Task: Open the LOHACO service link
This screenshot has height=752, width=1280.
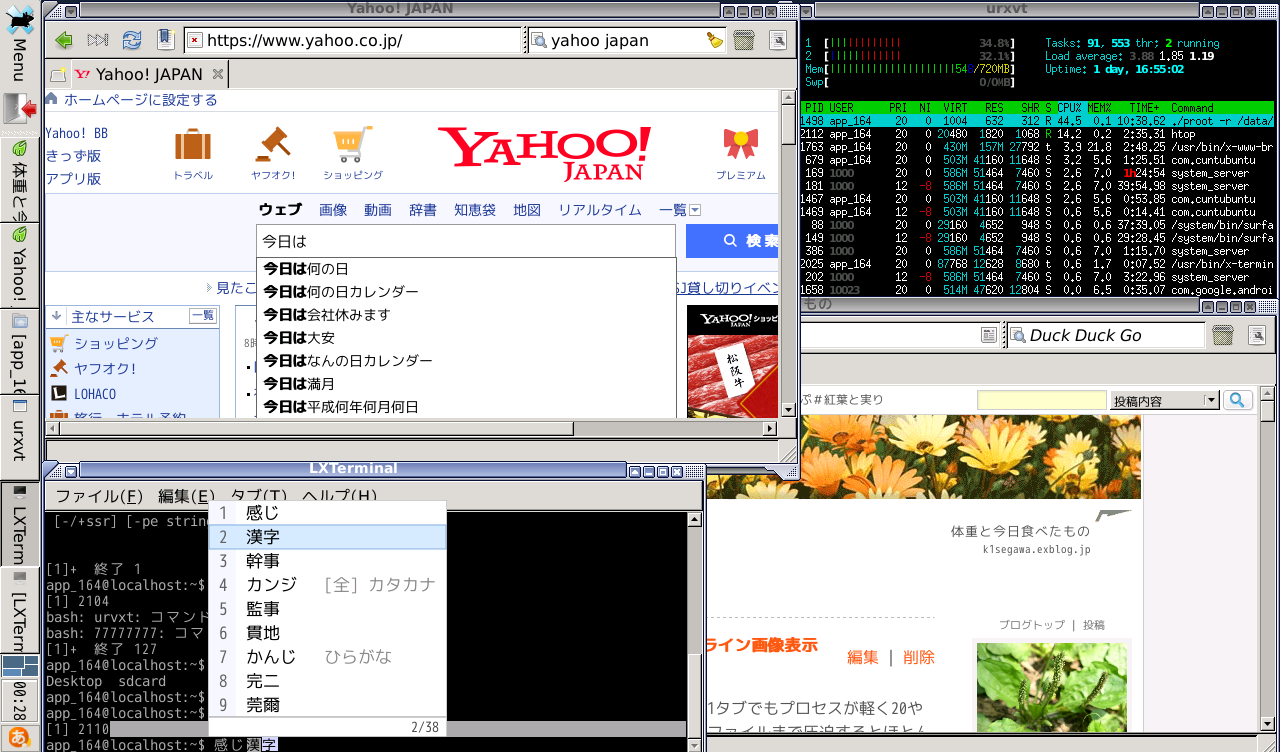Action: click(x=95, y=394)
